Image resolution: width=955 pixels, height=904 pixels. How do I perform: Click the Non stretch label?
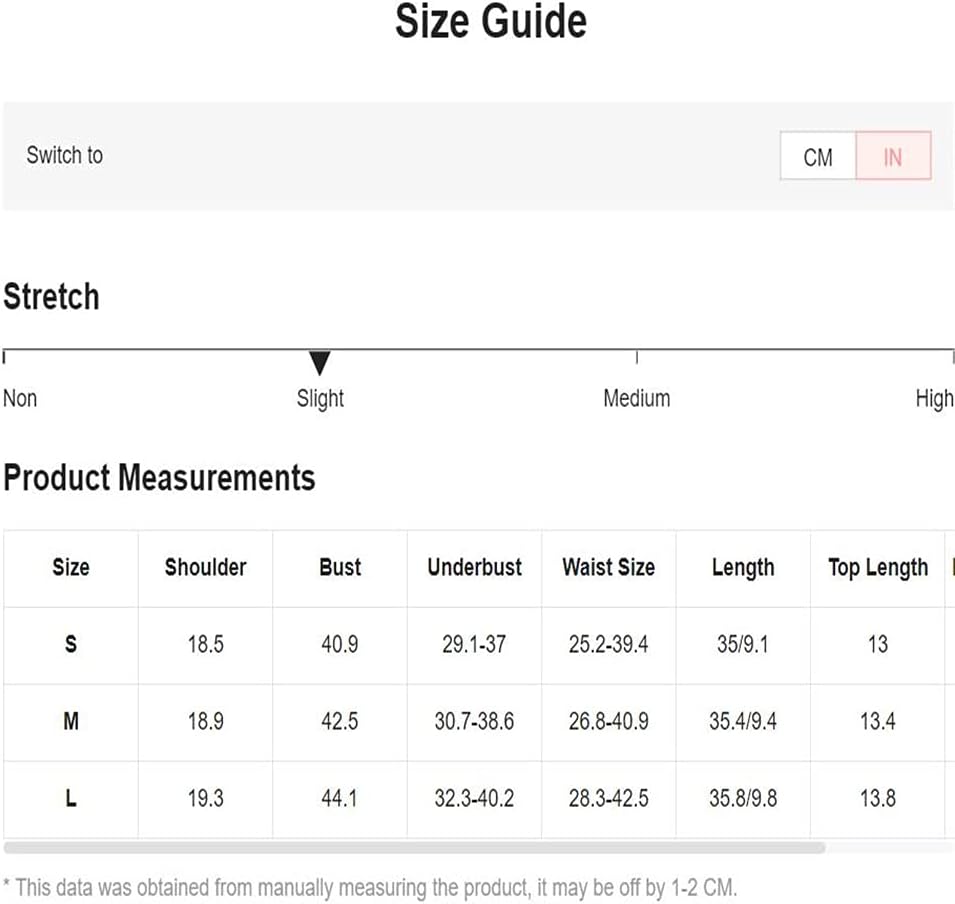[x=20, y=398]
